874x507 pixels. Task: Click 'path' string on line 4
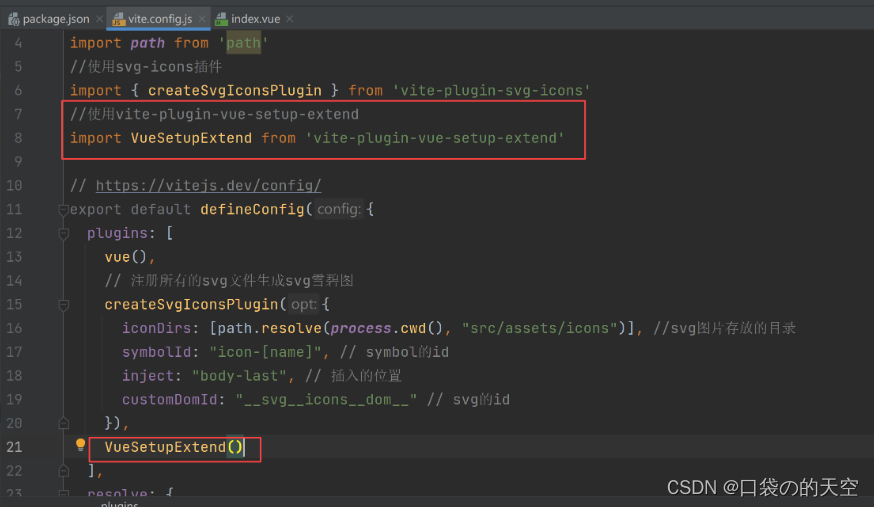[x=244, y=43]
